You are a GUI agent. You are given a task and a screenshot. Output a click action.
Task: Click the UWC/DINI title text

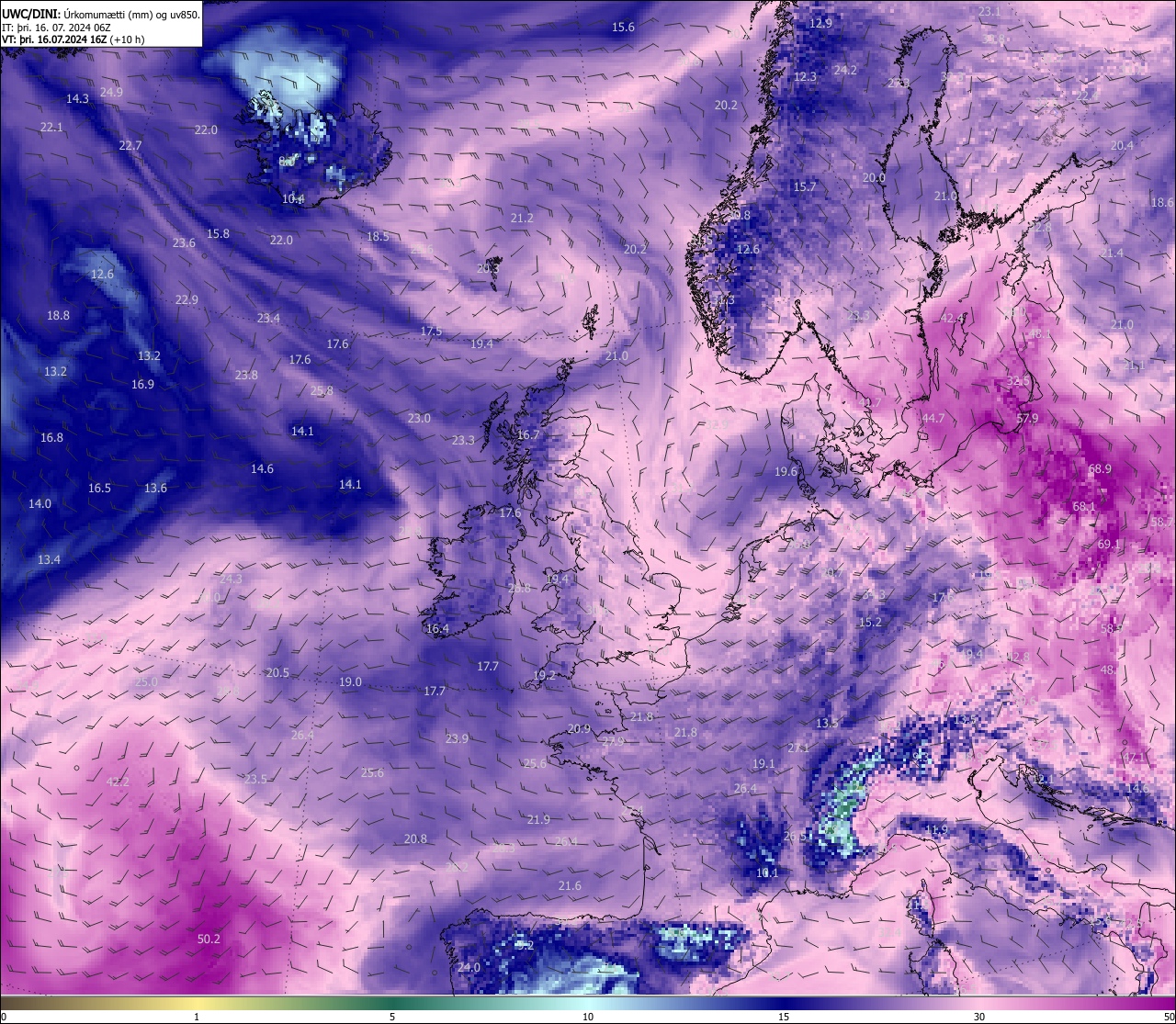pyautogui.click(x=29, y=14)
